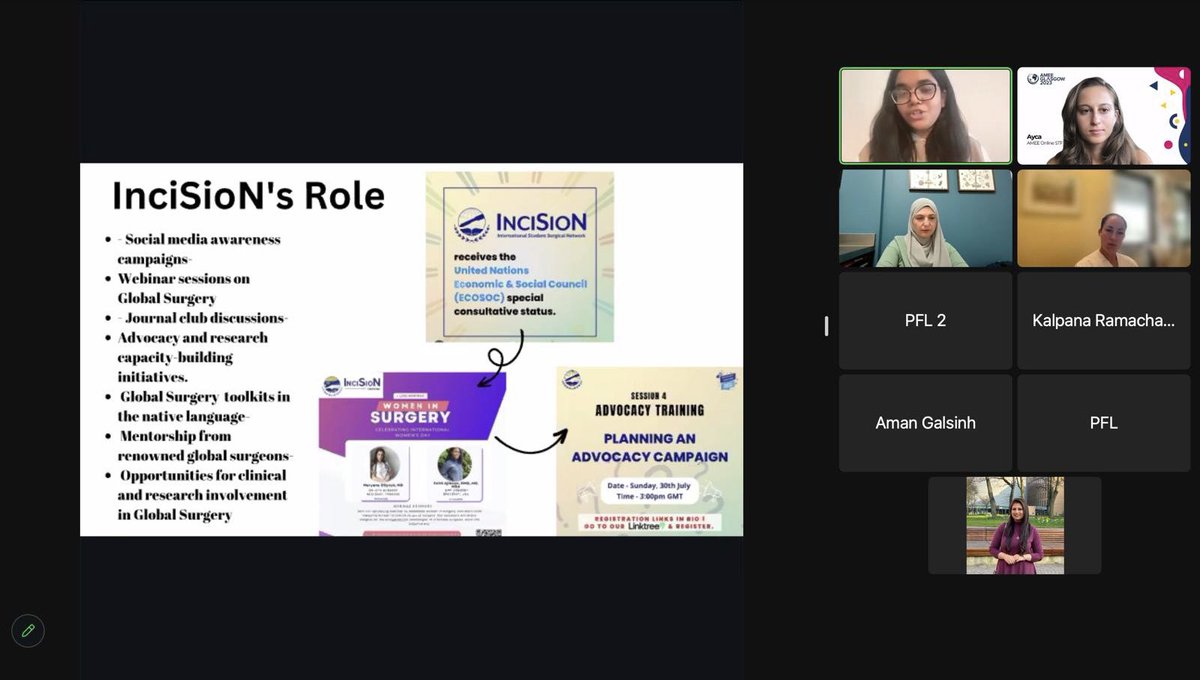Click 'Mentorship from renowned global surgeons' bullet

205,445
